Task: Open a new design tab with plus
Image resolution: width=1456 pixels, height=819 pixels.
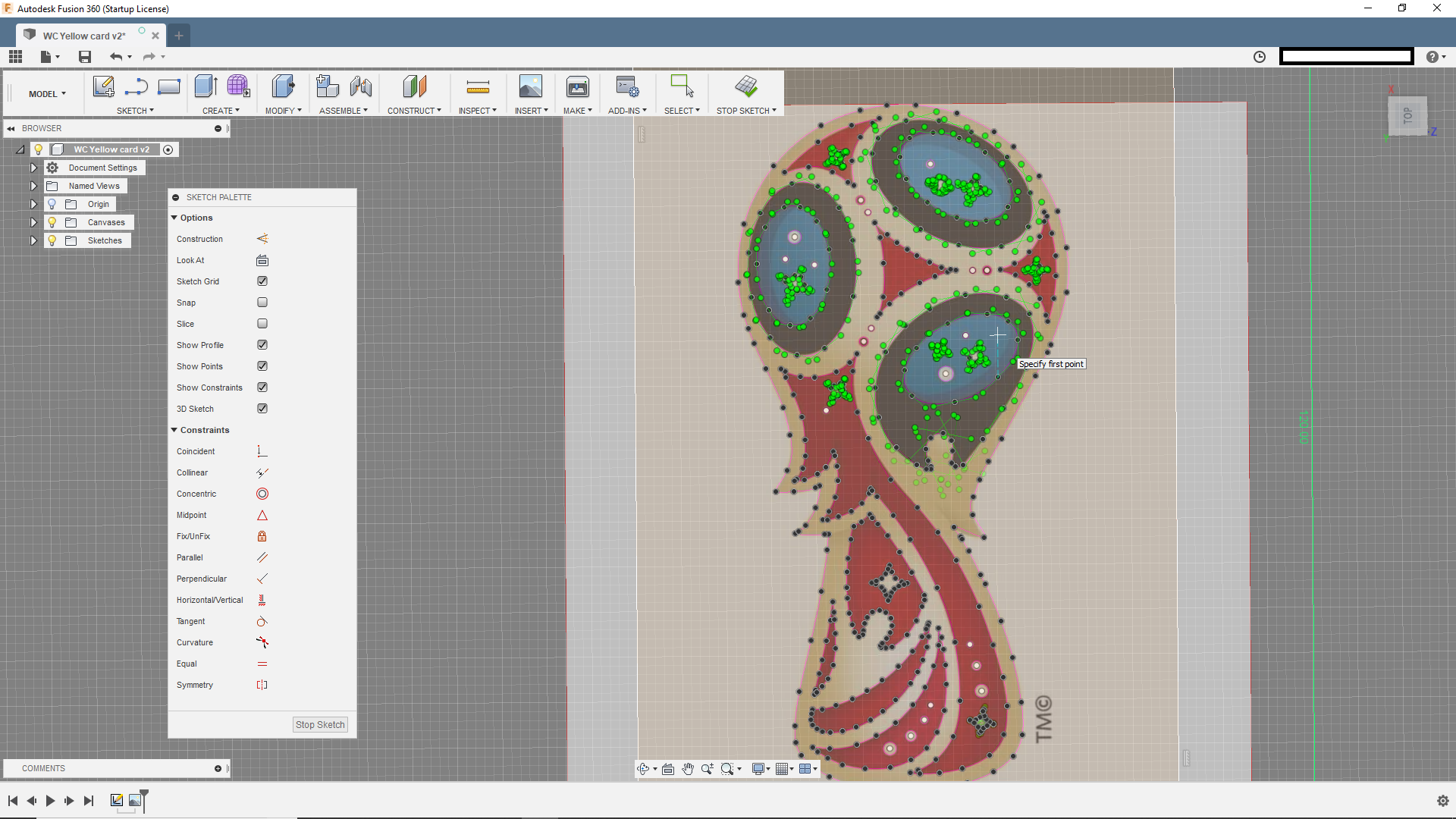Action: (179, 36)
